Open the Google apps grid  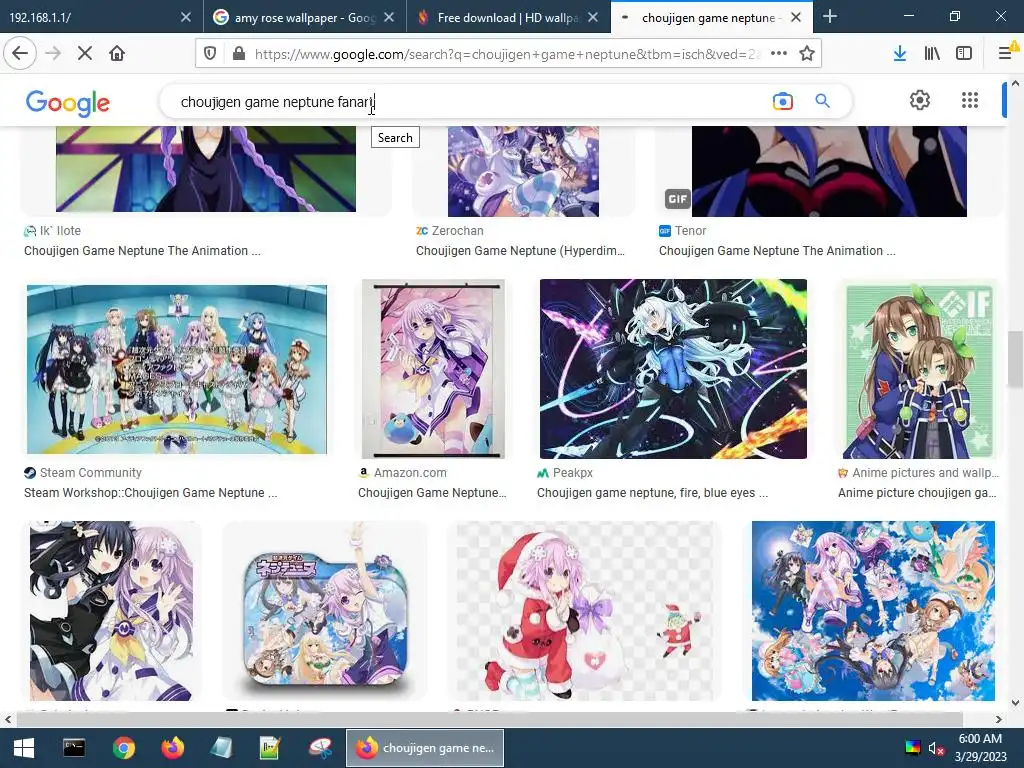[x=970, y=100]
